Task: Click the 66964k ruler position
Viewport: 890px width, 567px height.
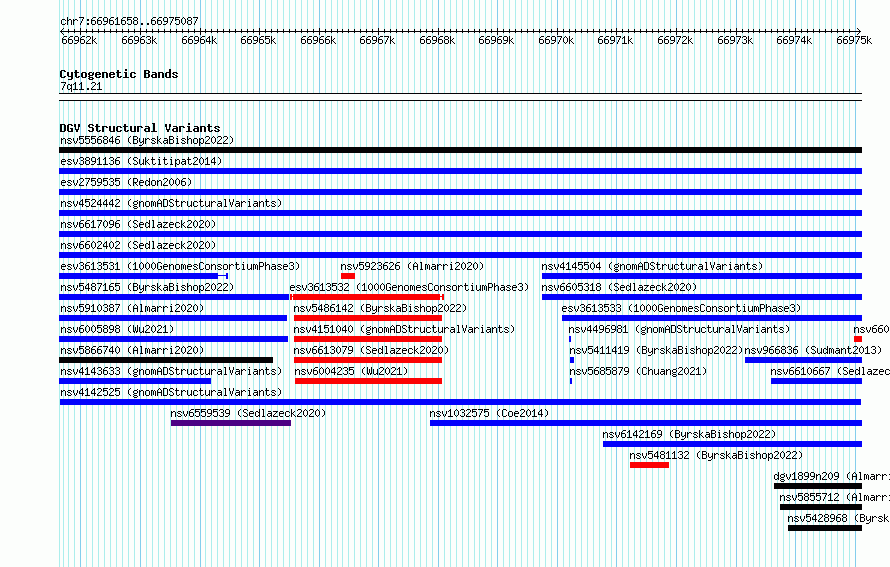Action: click(199, 40)
